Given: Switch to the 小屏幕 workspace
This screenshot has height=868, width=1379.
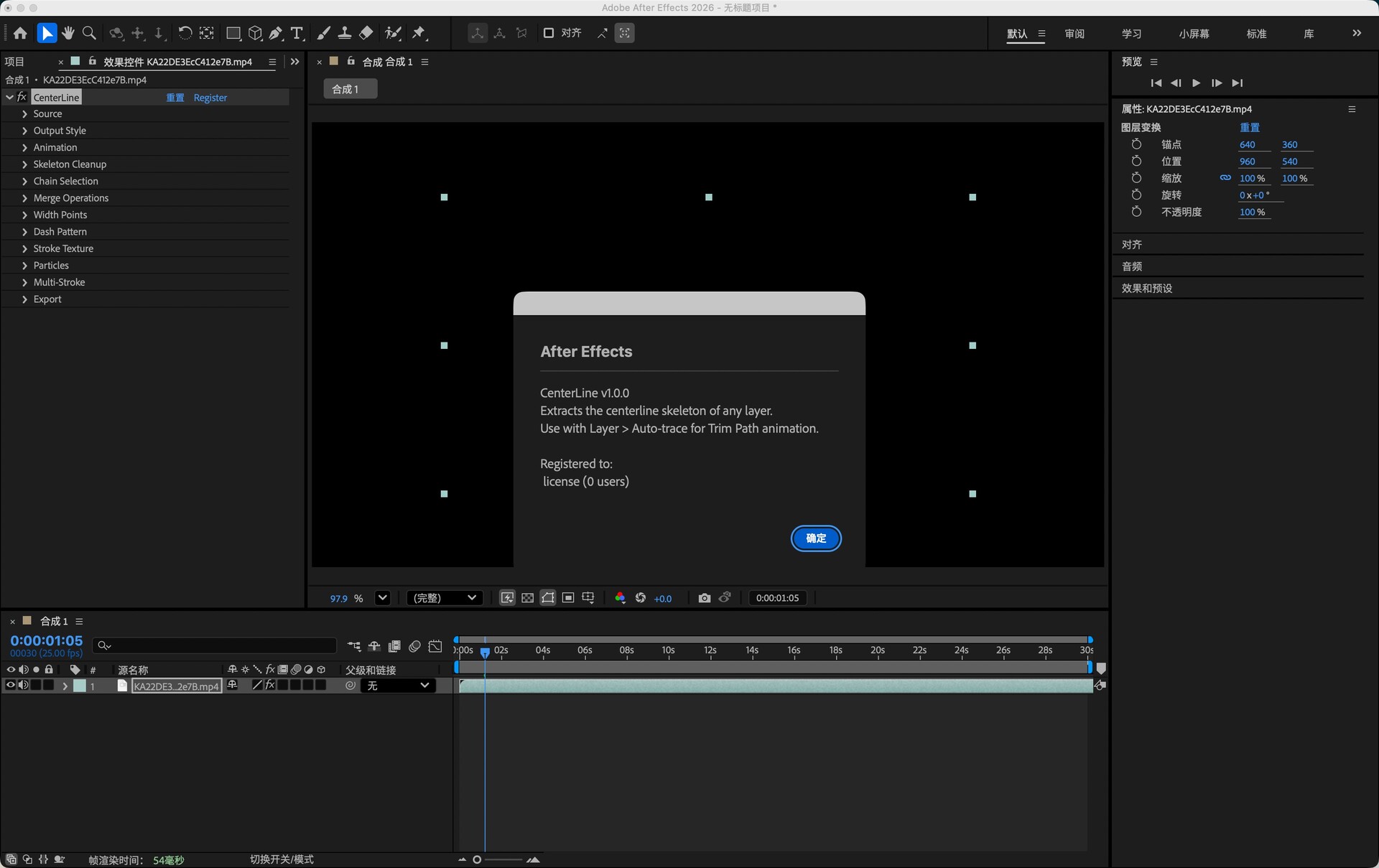Looking at the screenshot, I should (x=1194, y=34).
